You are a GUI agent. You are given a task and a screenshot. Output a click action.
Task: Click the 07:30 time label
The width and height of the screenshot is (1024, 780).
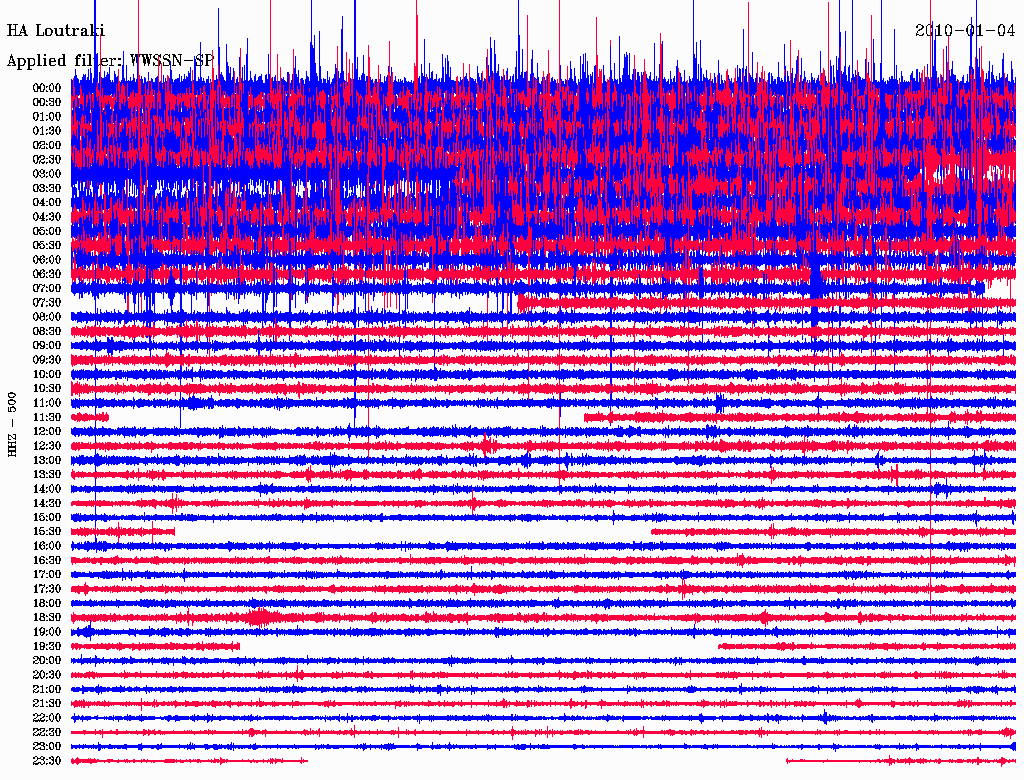(x=47, y=302)
